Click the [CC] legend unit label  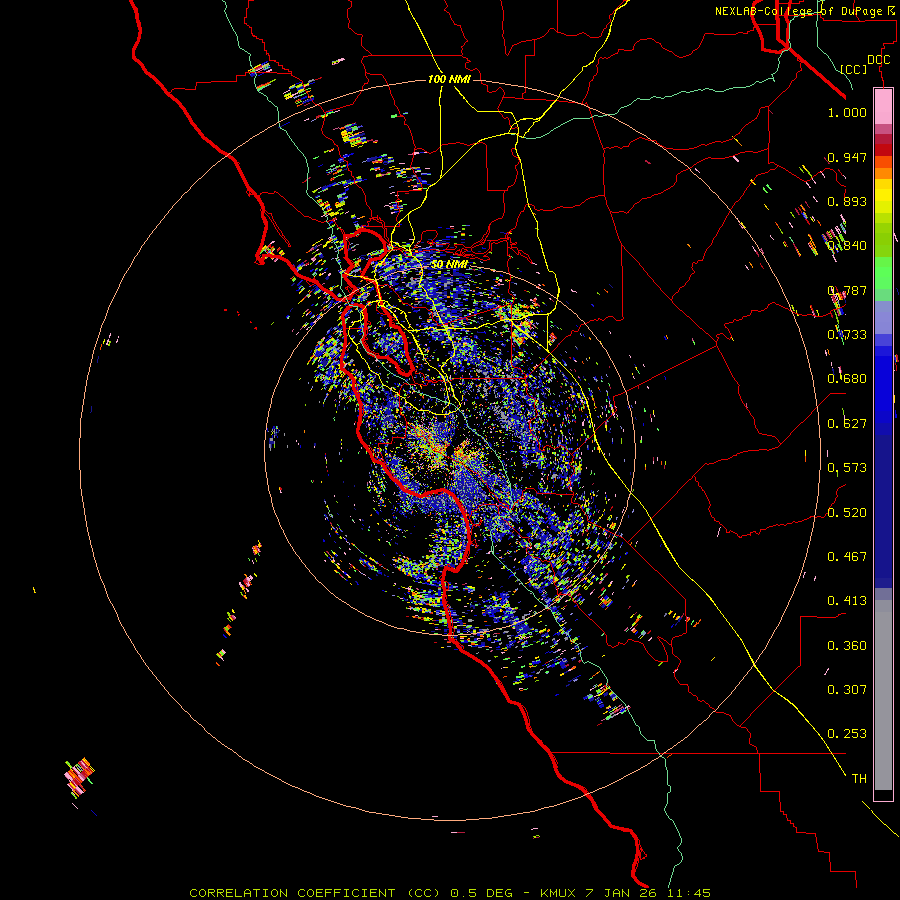pos(854,69)
